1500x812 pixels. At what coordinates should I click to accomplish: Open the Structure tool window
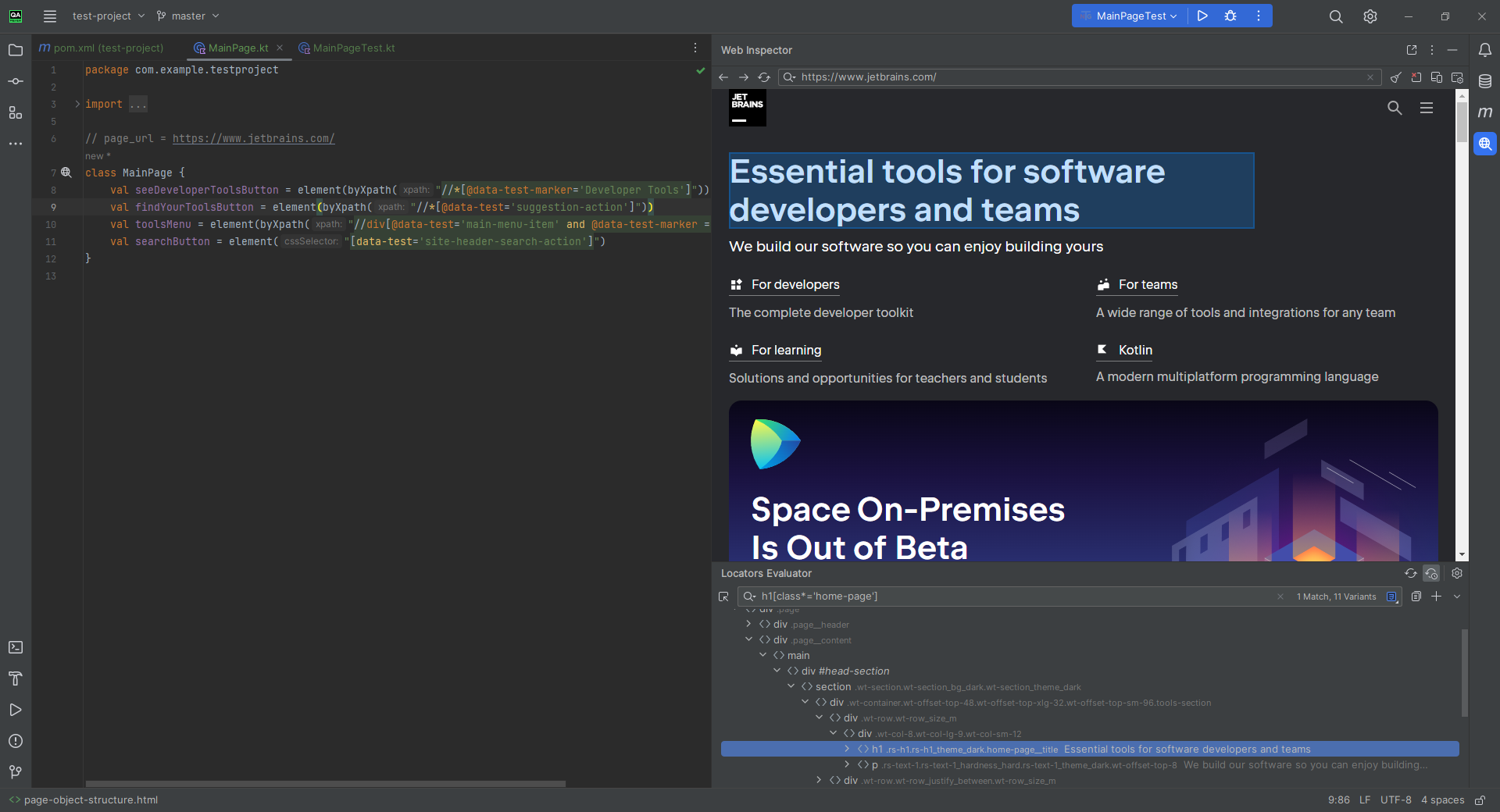[16, 112]
